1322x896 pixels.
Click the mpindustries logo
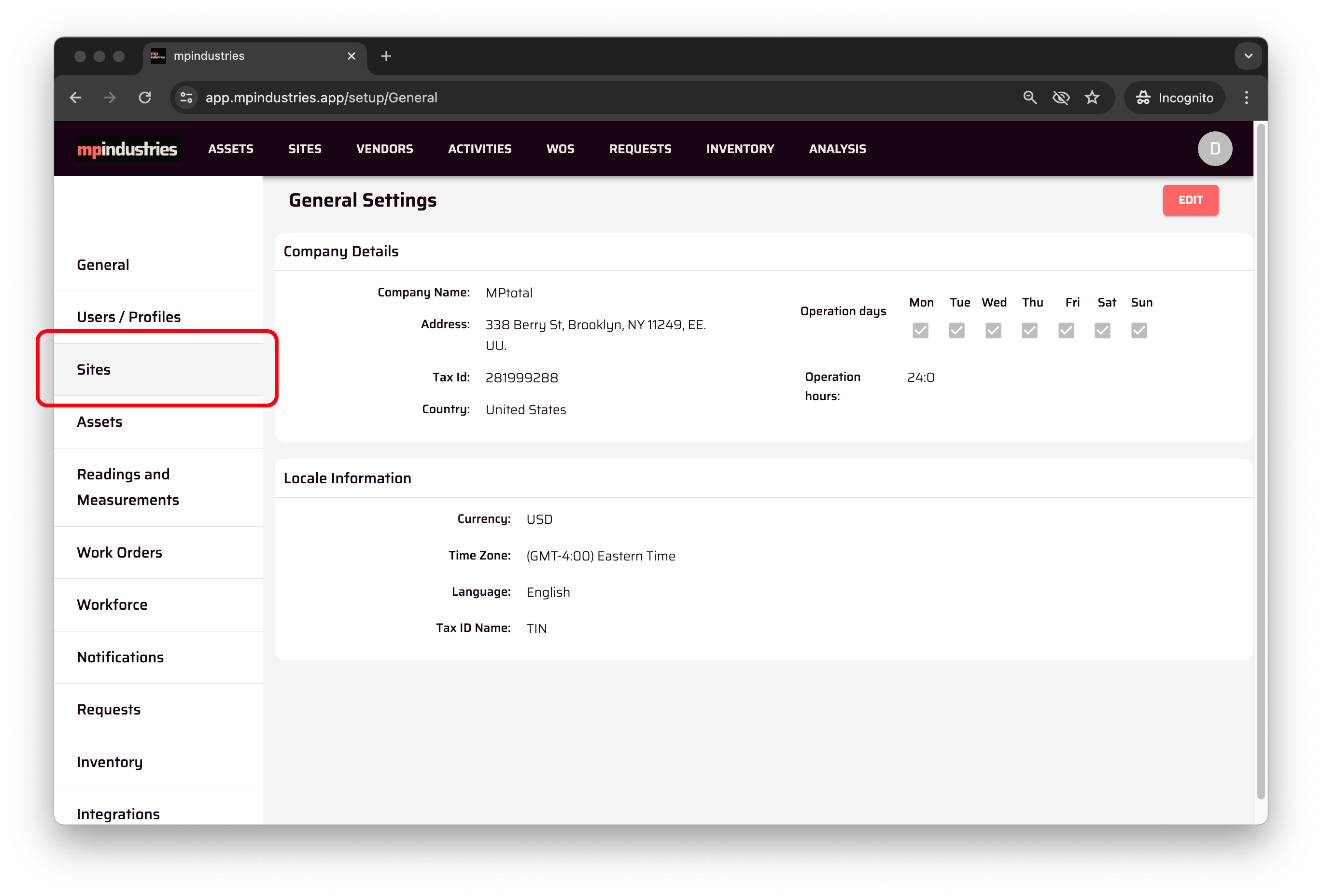click(x=127, y=149)
